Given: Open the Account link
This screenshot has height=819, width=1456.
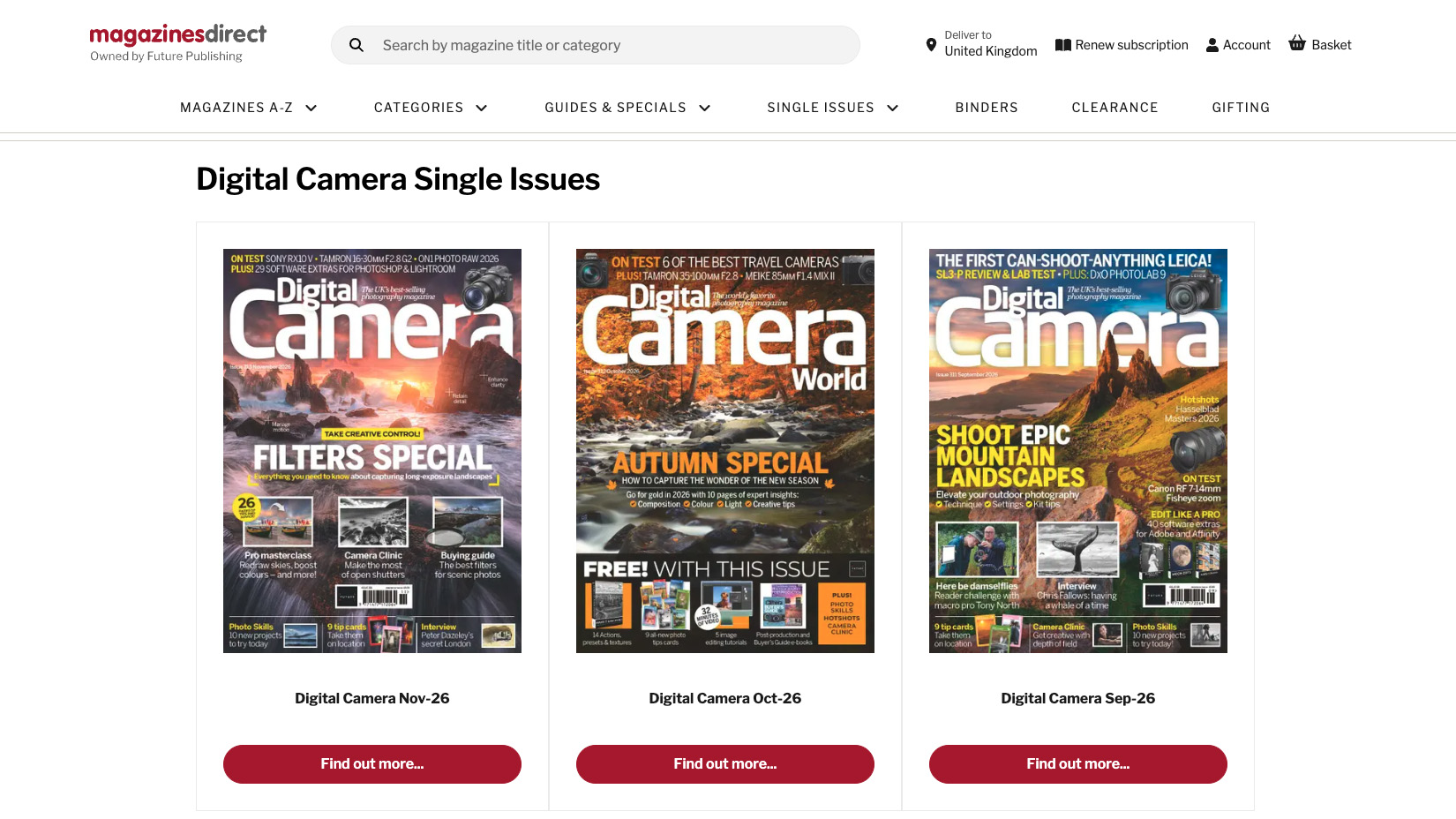Looking at the screenshot, I should click(x=1247, y=45).
